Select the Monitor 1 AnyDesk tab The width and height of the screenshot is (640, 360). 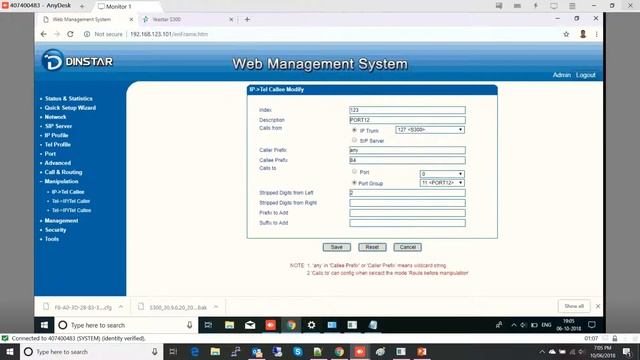pos(118,6)
